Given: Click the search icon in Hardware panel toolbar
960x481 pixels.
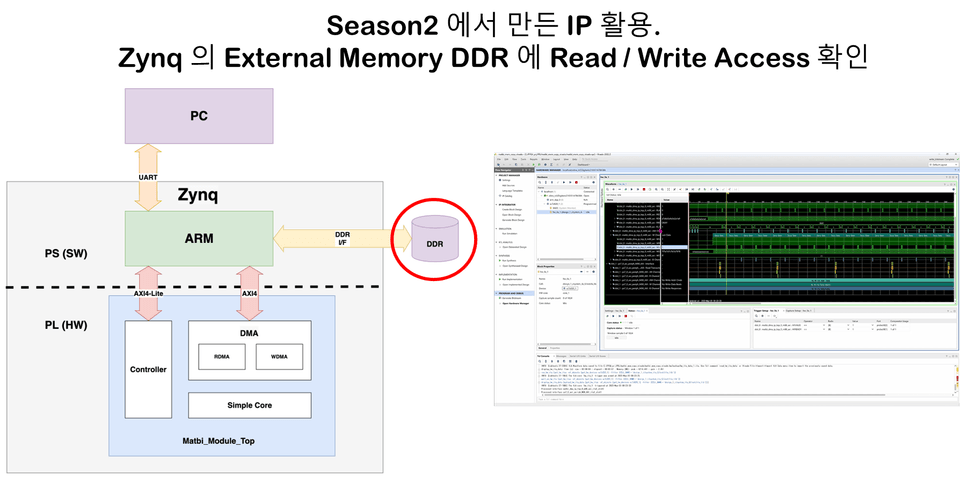Looking at the screenshot, I should pyautogui.click(x=539, y=182).
